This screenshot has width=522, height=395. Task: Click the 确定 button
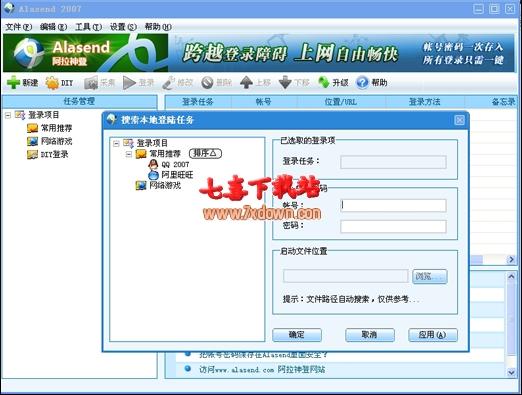click(x=297, y=335)
